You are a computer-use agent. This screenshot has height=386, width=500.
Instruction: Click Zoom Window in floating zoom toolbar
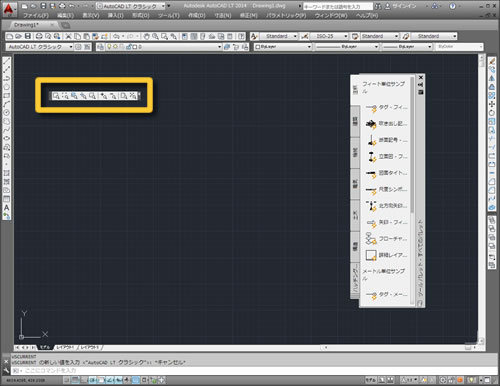(56, 96)
